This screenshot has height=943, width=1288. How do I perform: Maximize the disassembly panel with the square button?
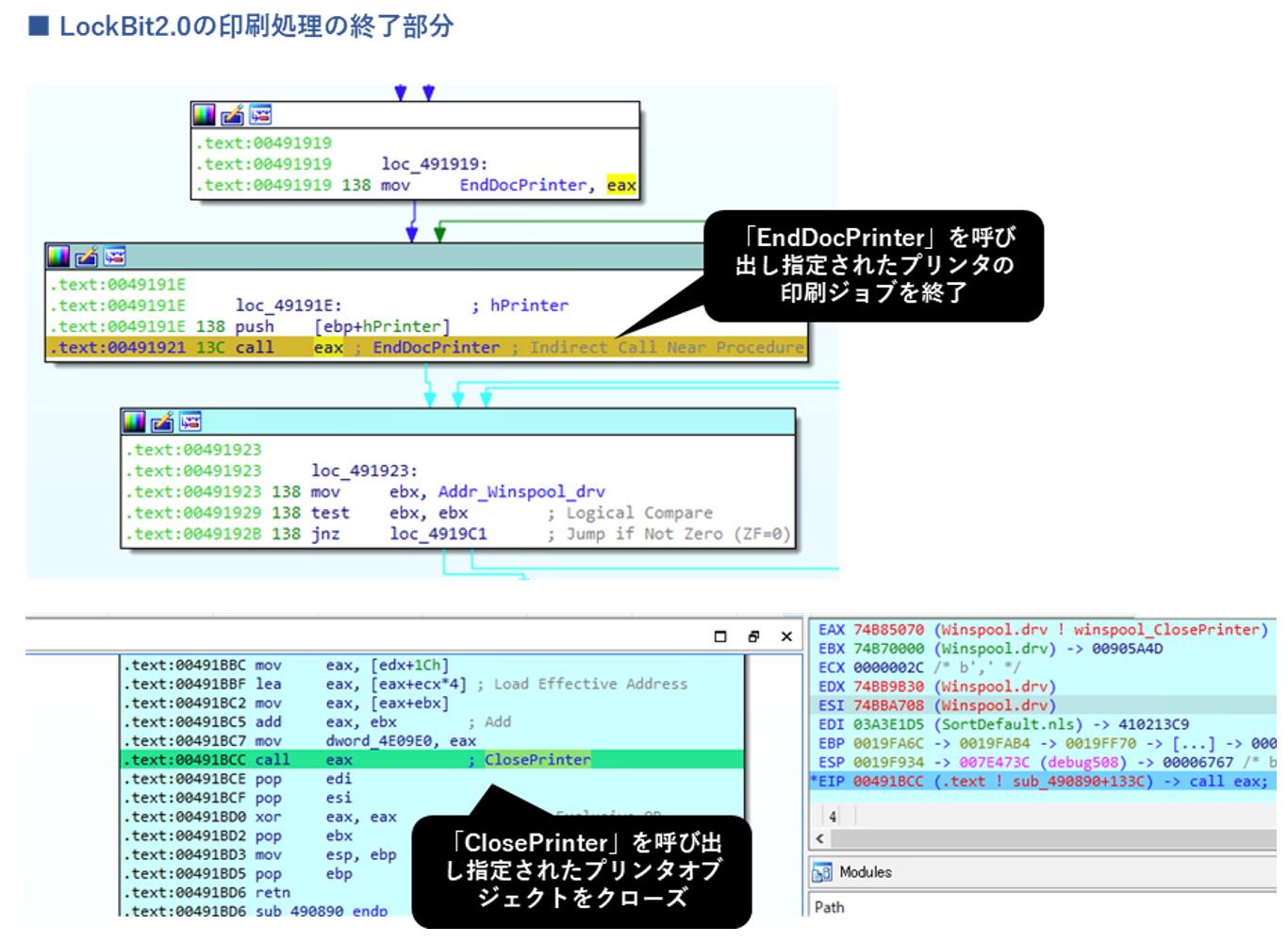click(x=720, y=637)
